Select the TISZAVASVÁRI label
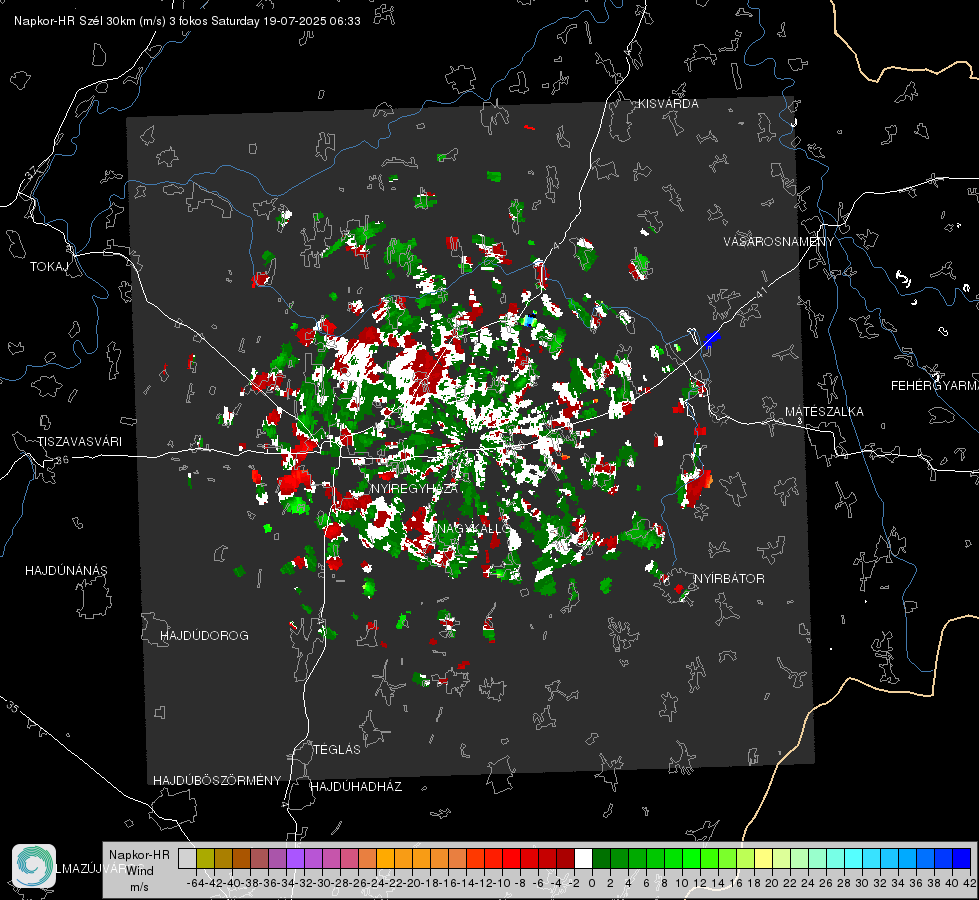Screen dimensions: 979x900 point(80,442)
